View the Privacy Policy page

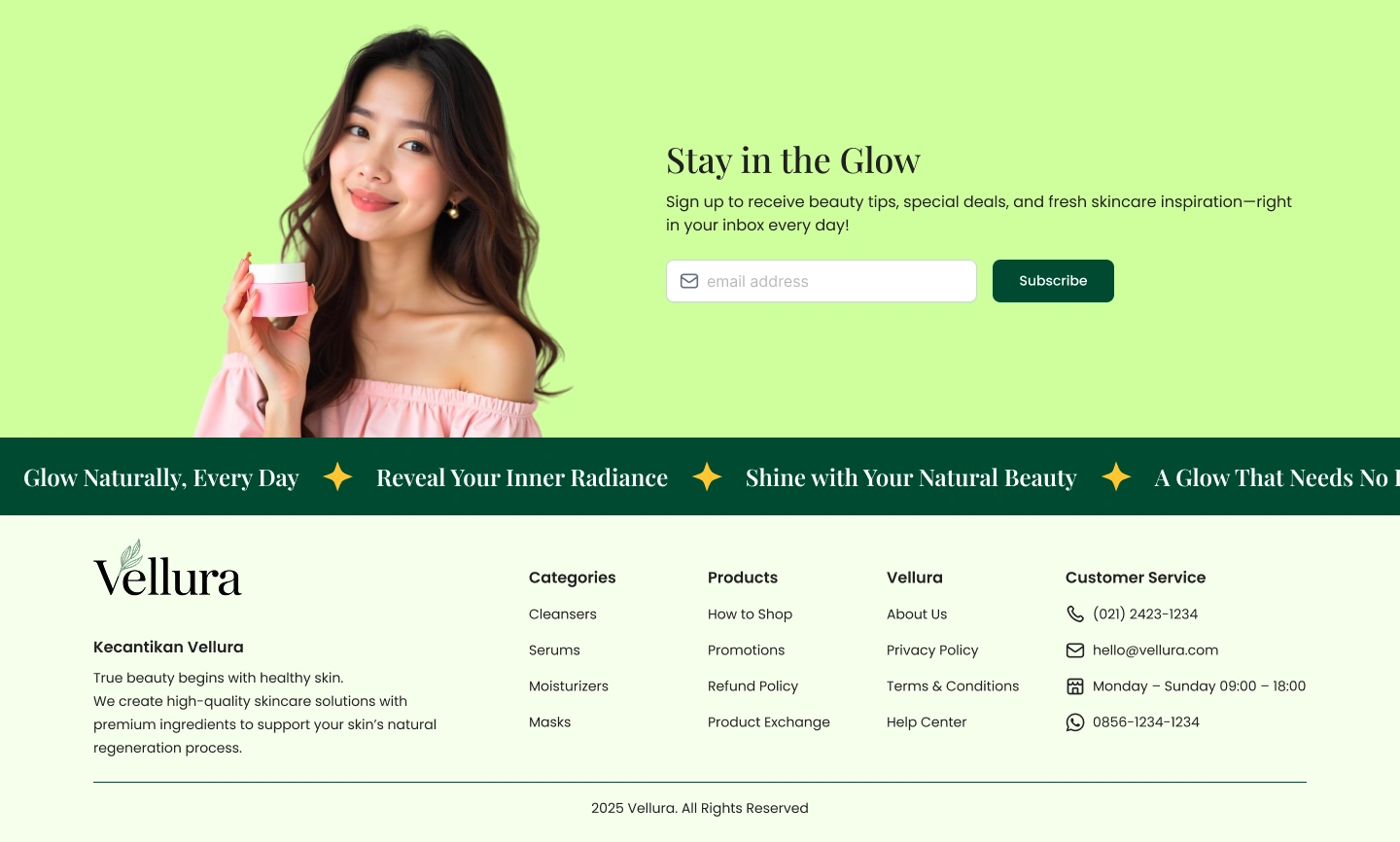932,650
